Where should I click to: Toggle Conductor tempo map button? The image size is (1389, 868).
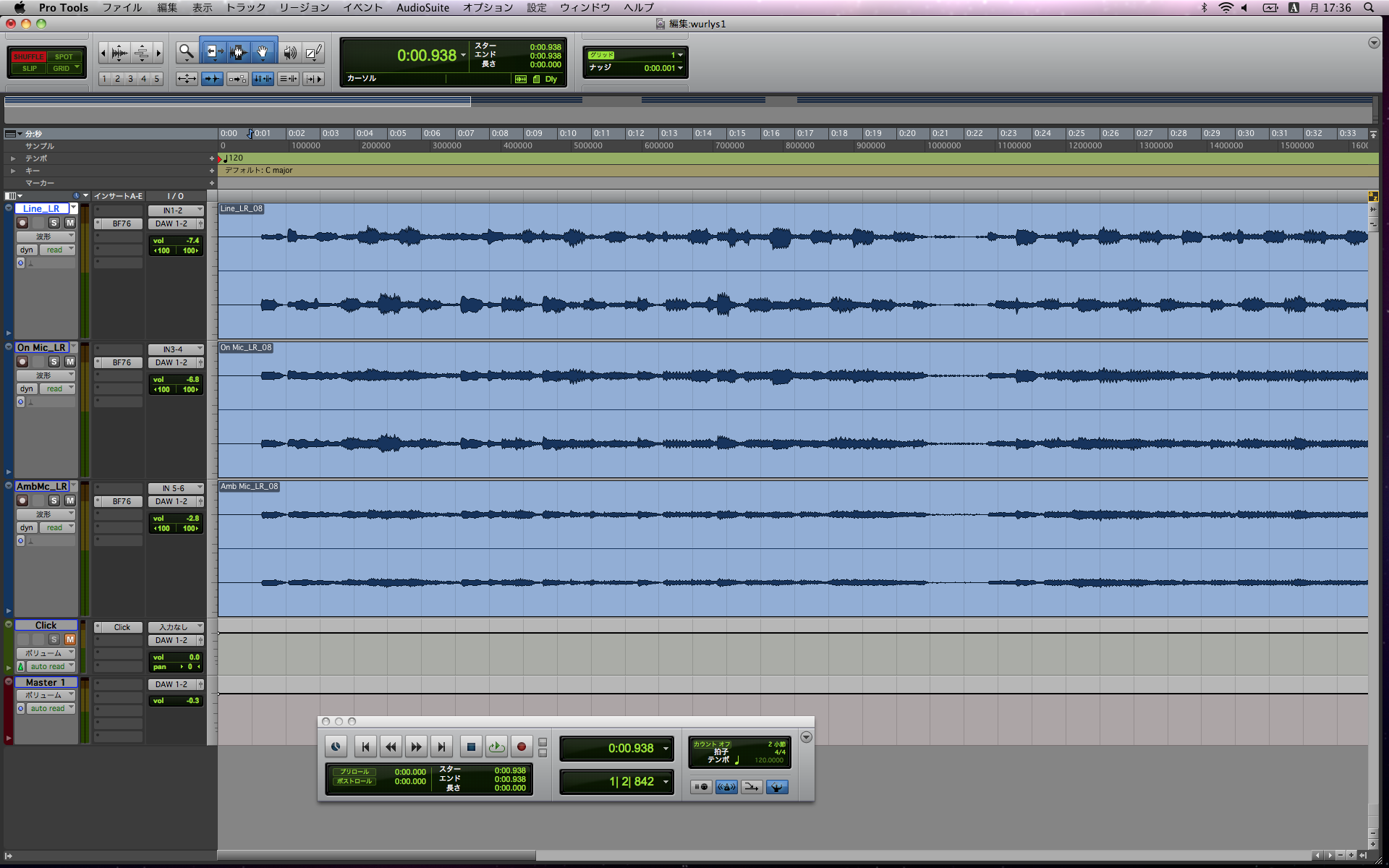pos(777,787)
